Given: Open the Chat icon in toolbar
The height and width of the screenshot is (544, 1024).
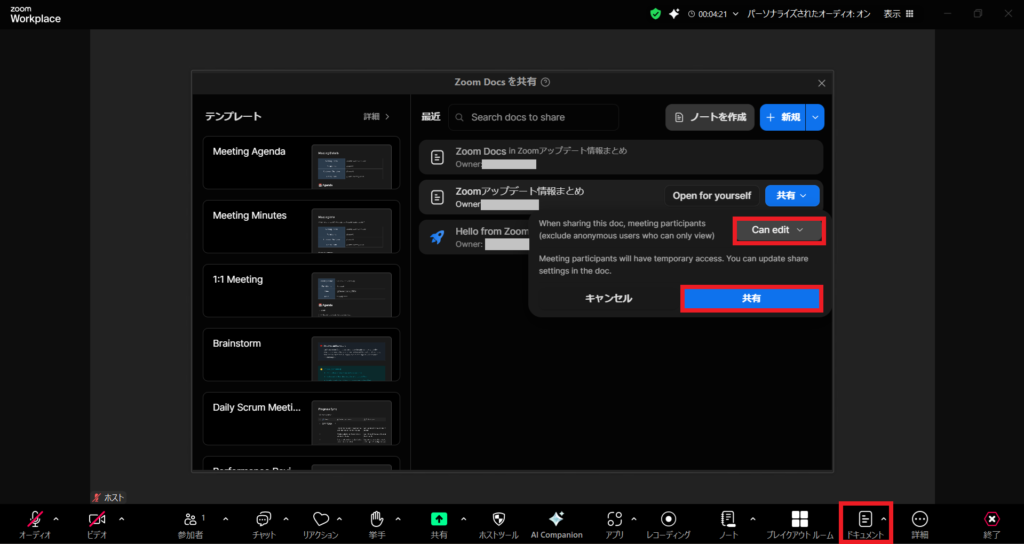Looking at the screenshot, I should point(264,518).
